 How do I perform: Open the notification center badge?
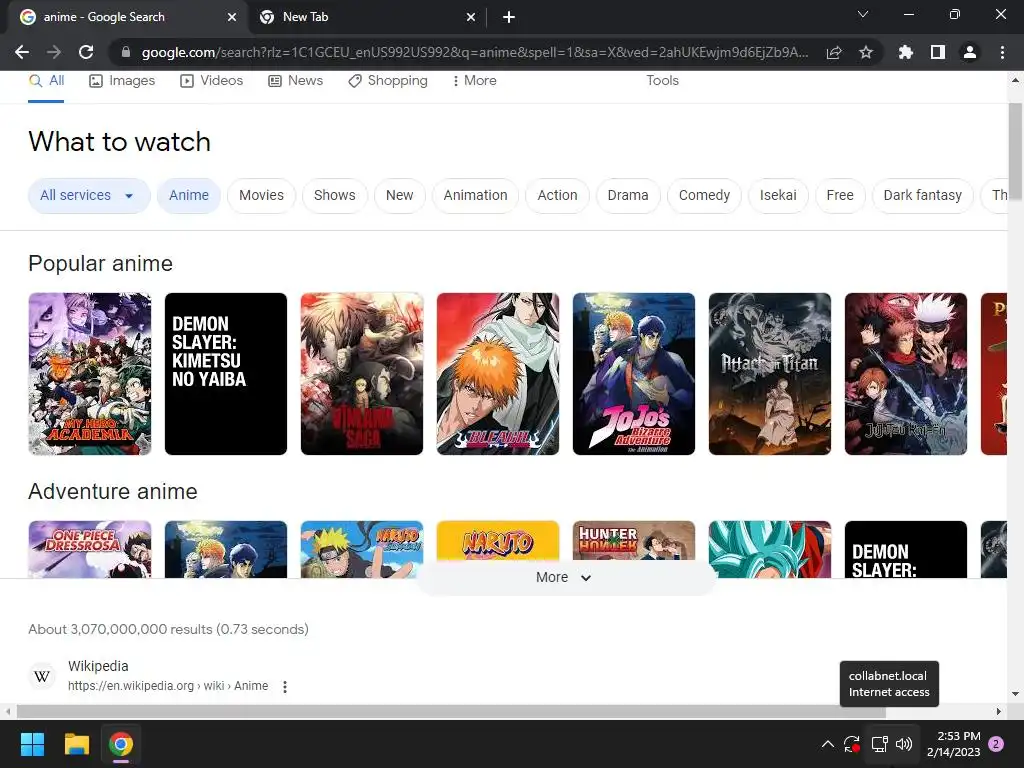996,744
